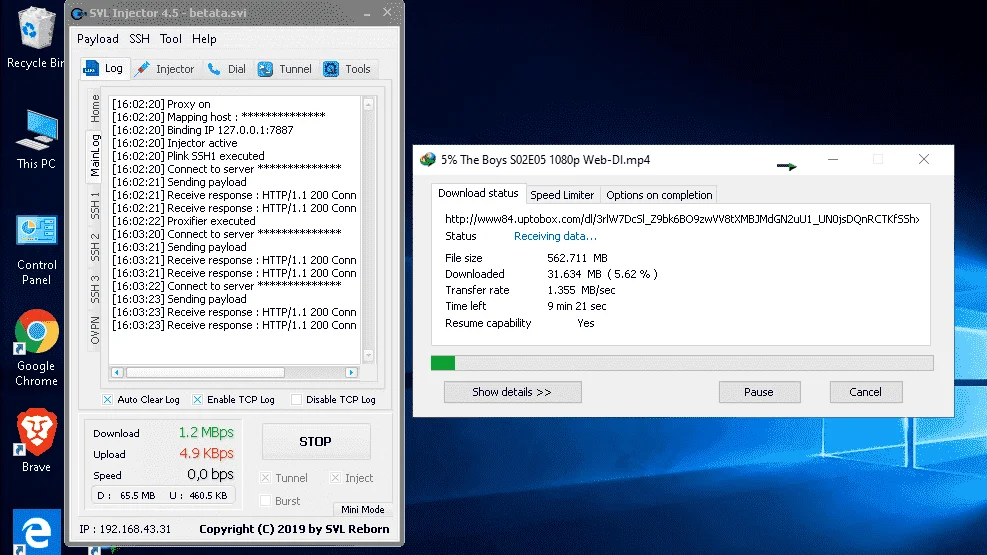Viewport: 987px width, 555px height.
Task: Toggle the Inject checkbox
Action: point(336,478)
